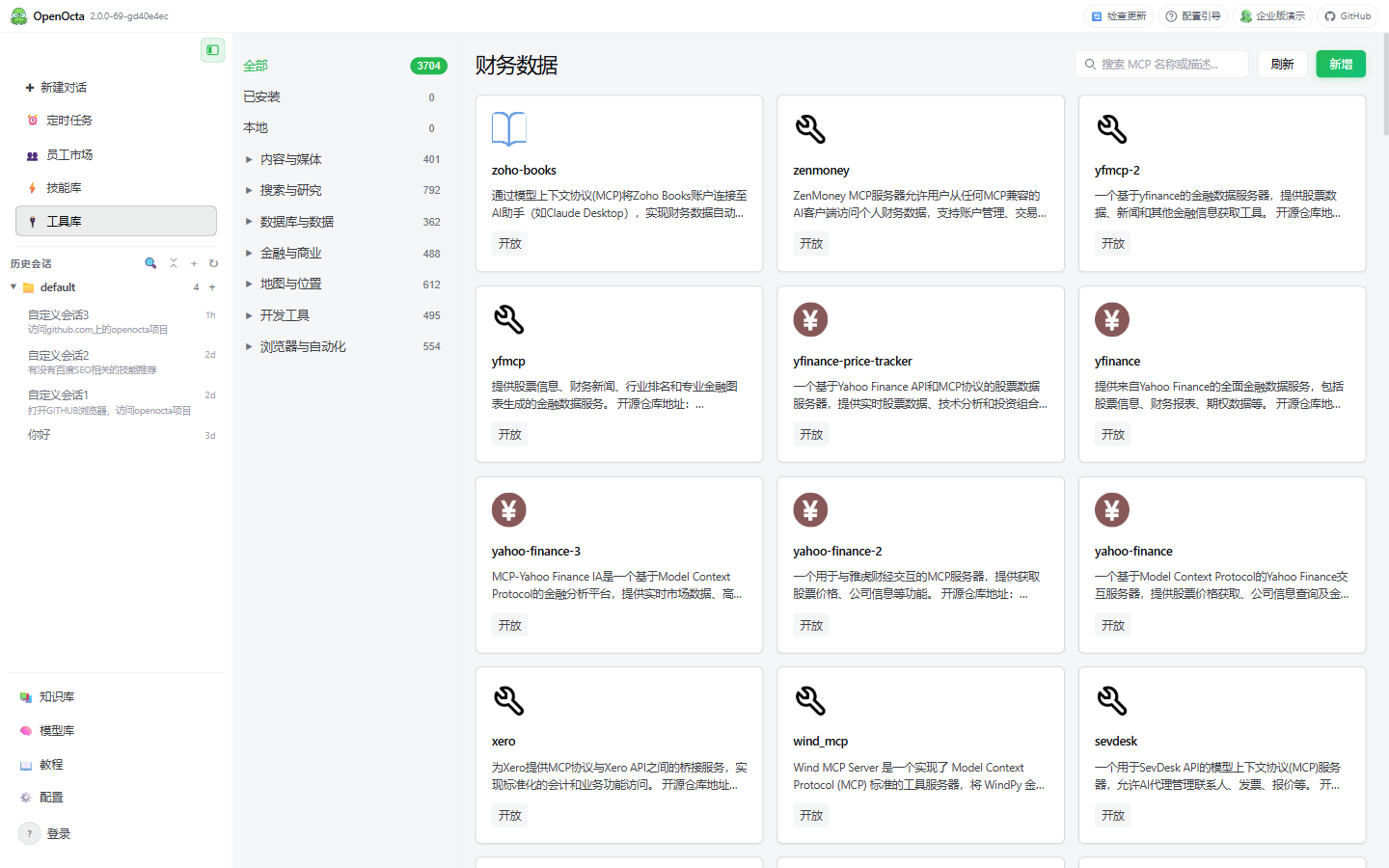This screenshot has height=868, width=1389.
Task: Click the yfinance-price-tracker yen icon
Action: (x=810, y=319)
